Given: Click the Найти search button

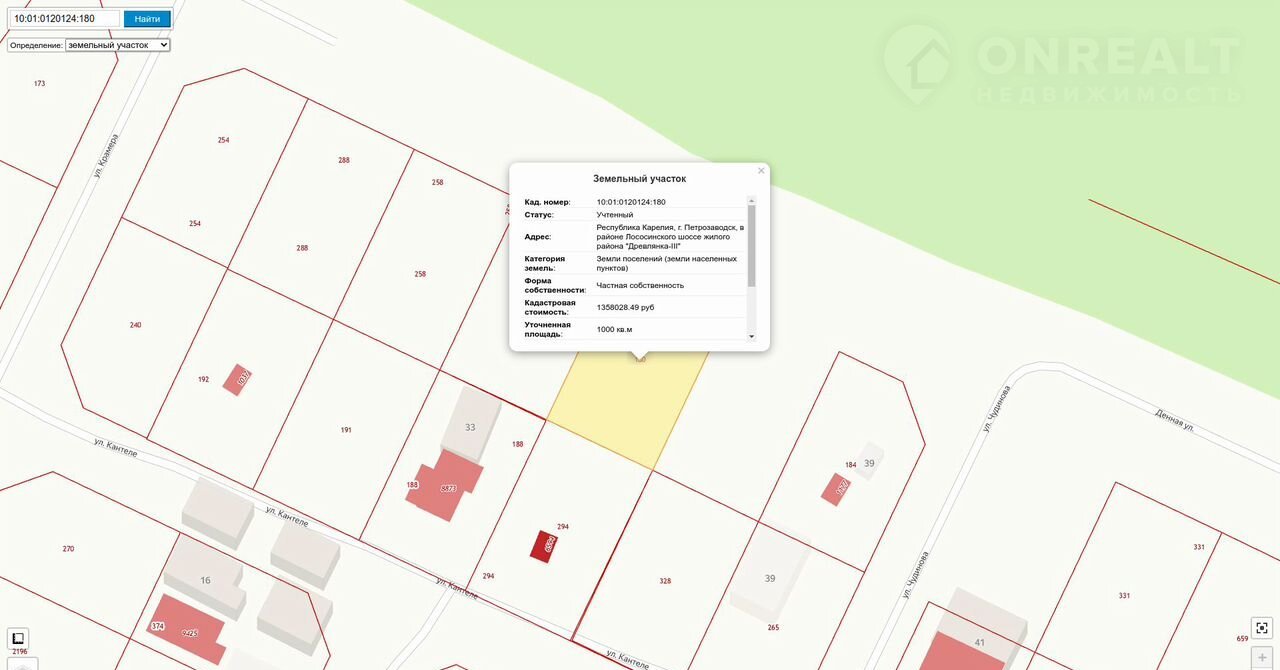Looking at the screenshot, I should (147, 19).
